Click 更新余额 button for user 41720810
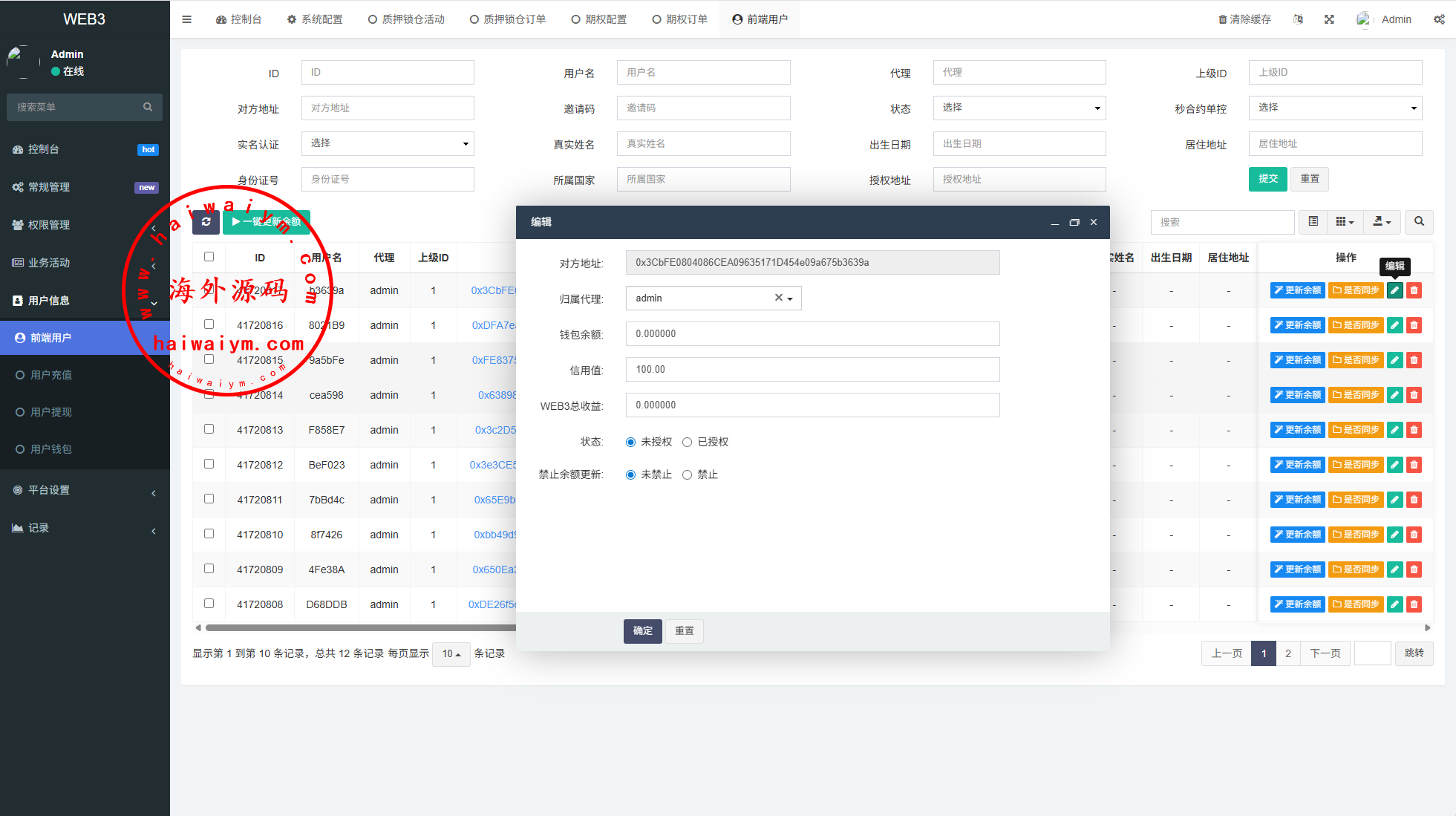1456x816 pixels. (x=1297, y=535)
